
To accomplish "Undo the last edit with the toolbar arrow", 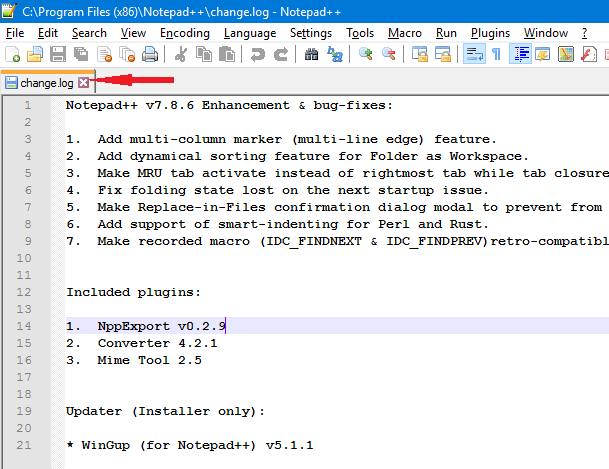I will 258,54.
